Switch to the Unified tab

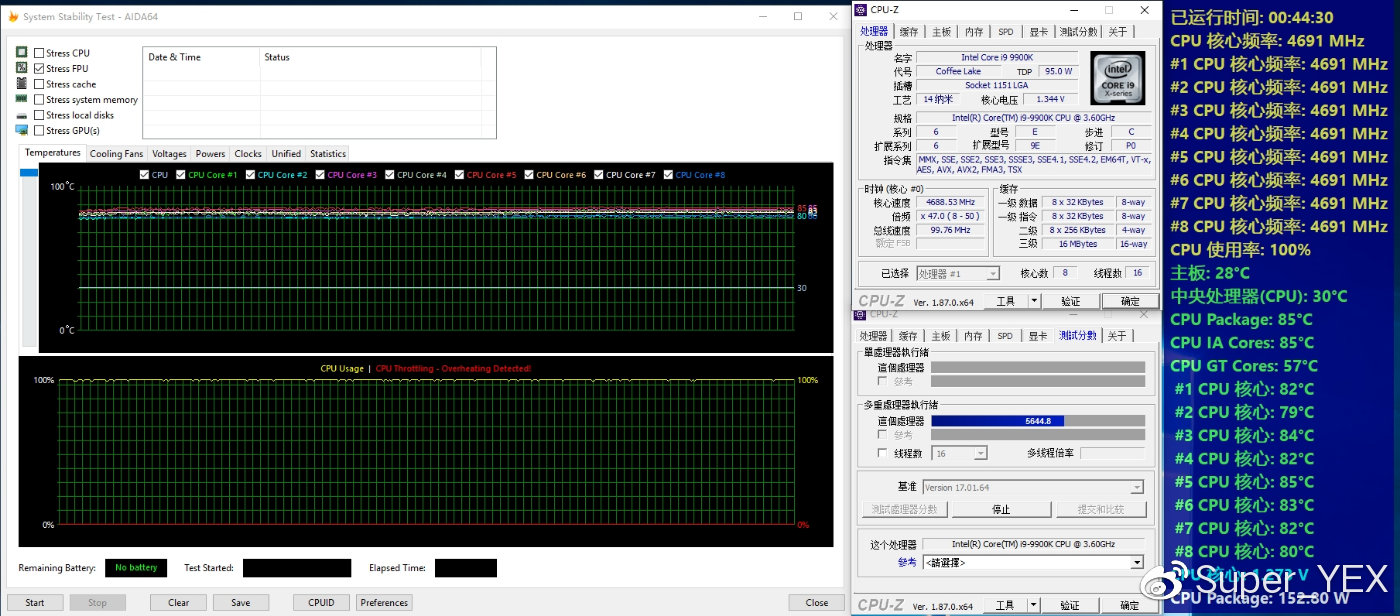point(286,154)
